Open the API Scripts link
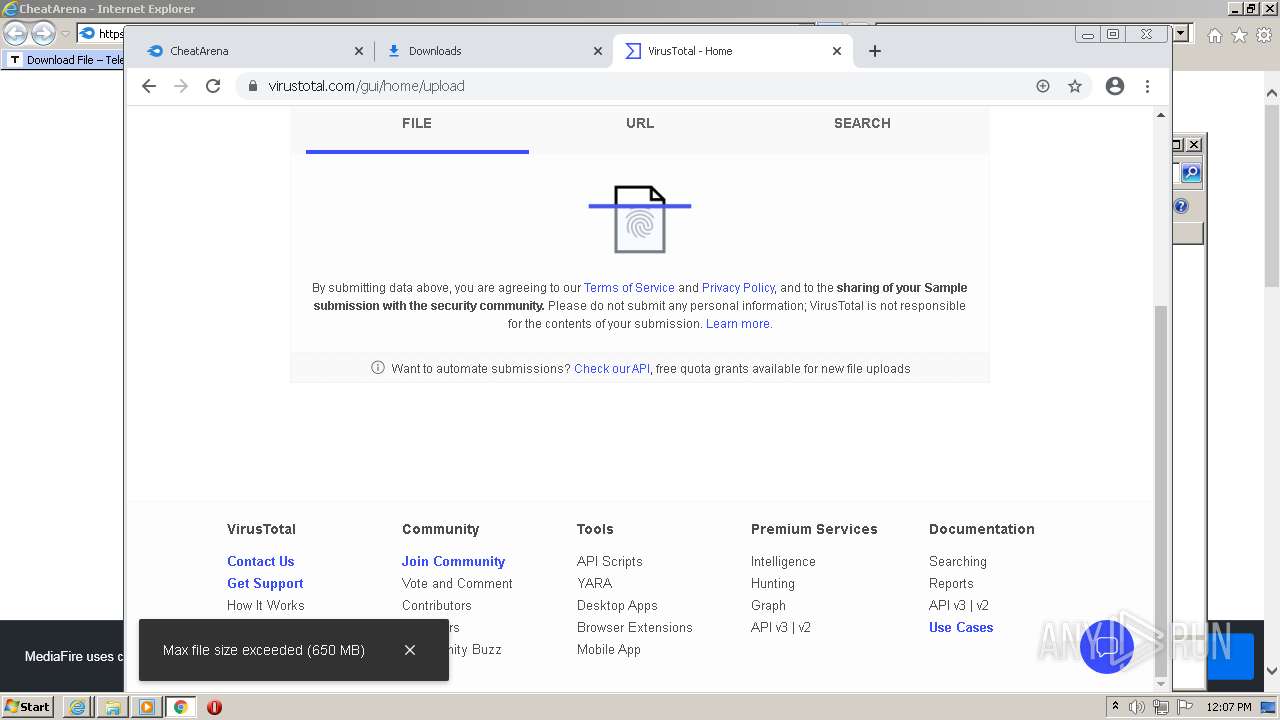 pyautogui.click(x=610, y=561)
